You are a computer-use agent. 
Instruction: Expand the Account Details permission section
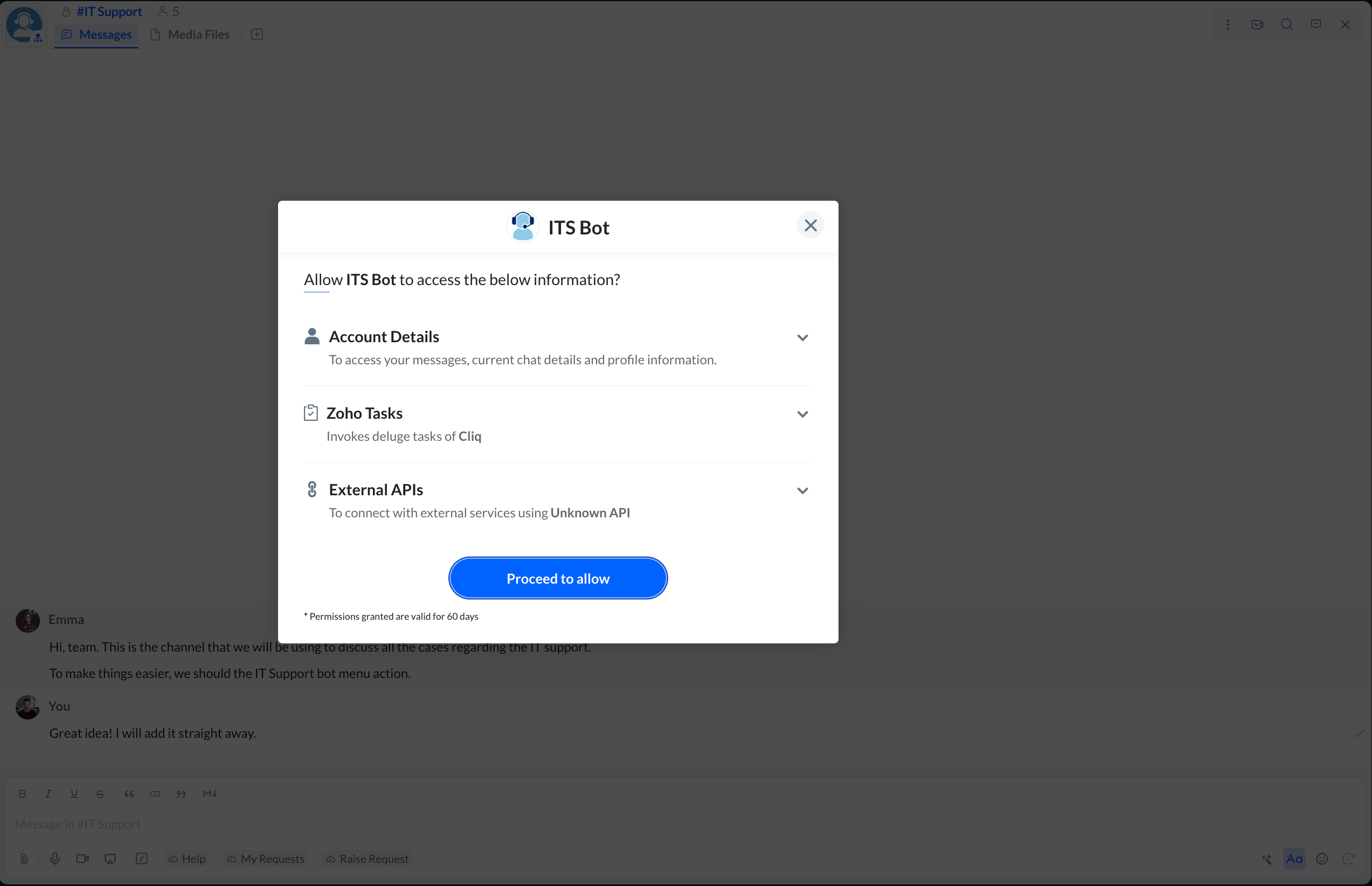802,338
